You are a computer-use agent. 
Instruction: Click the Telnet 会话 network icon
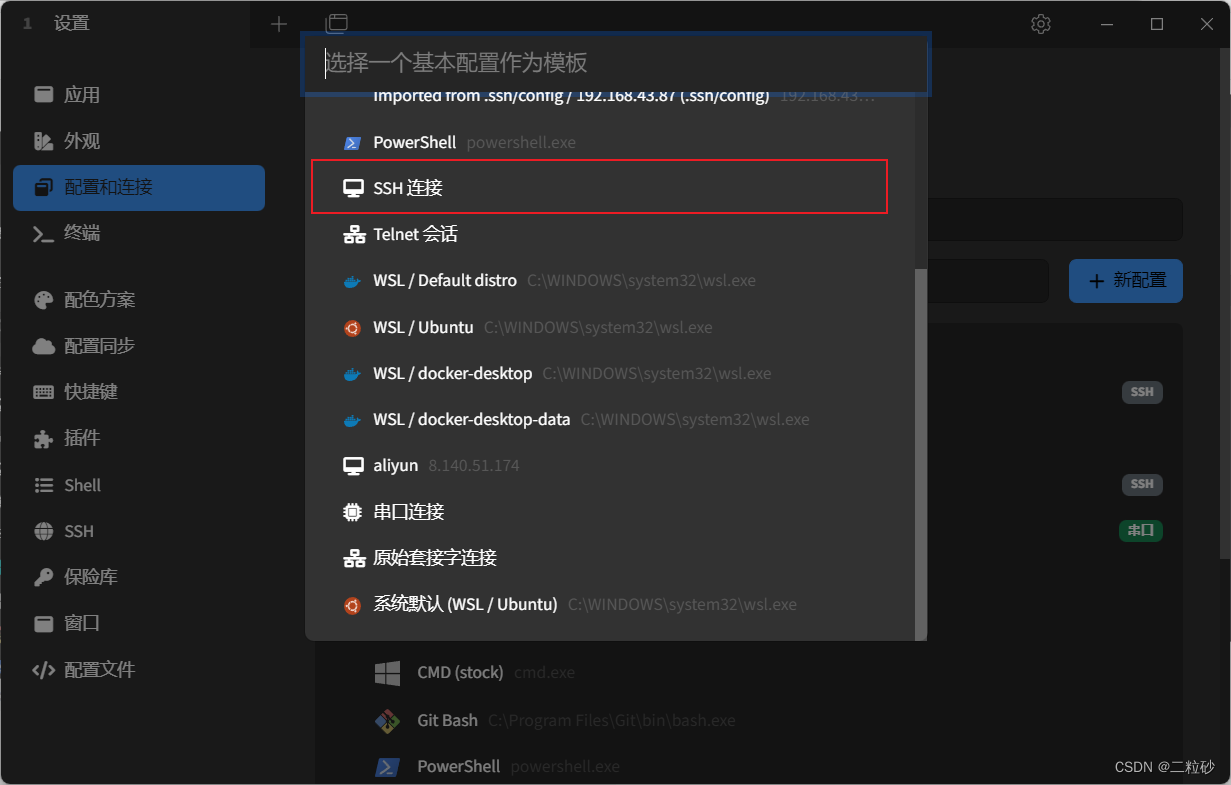click(x=352, y=234)
